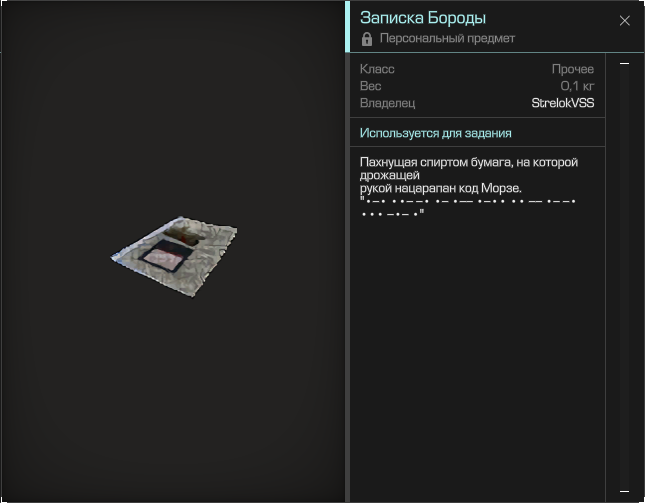This screenshot has width=645, height=503.
Task: Click the description panel scrollbar track
Action: point(624,277)
